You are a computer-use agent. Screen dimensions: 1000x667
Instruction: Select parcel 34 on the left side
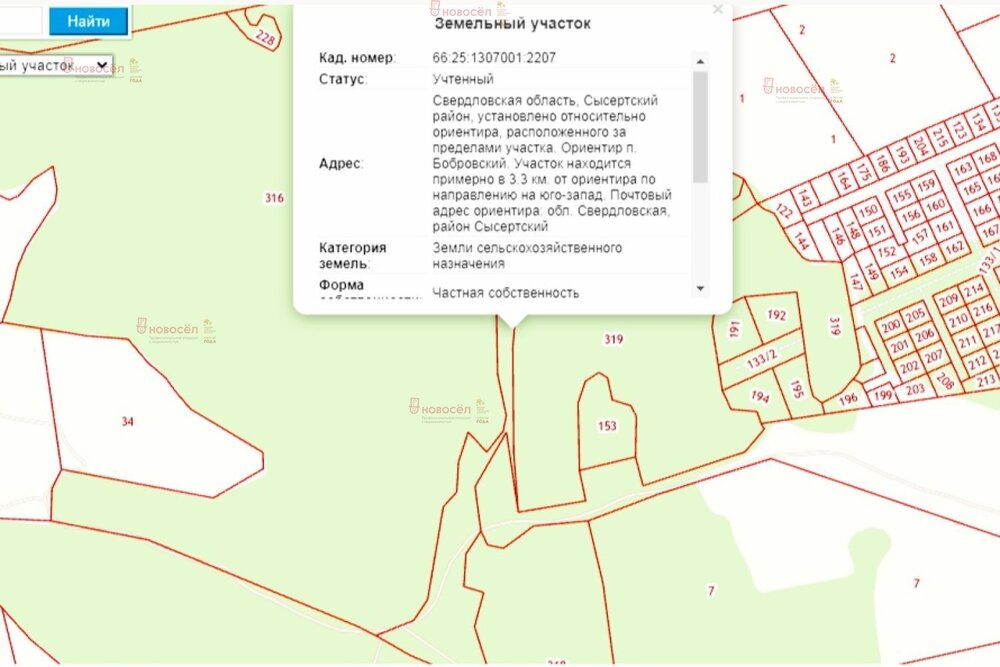(126, 421)
